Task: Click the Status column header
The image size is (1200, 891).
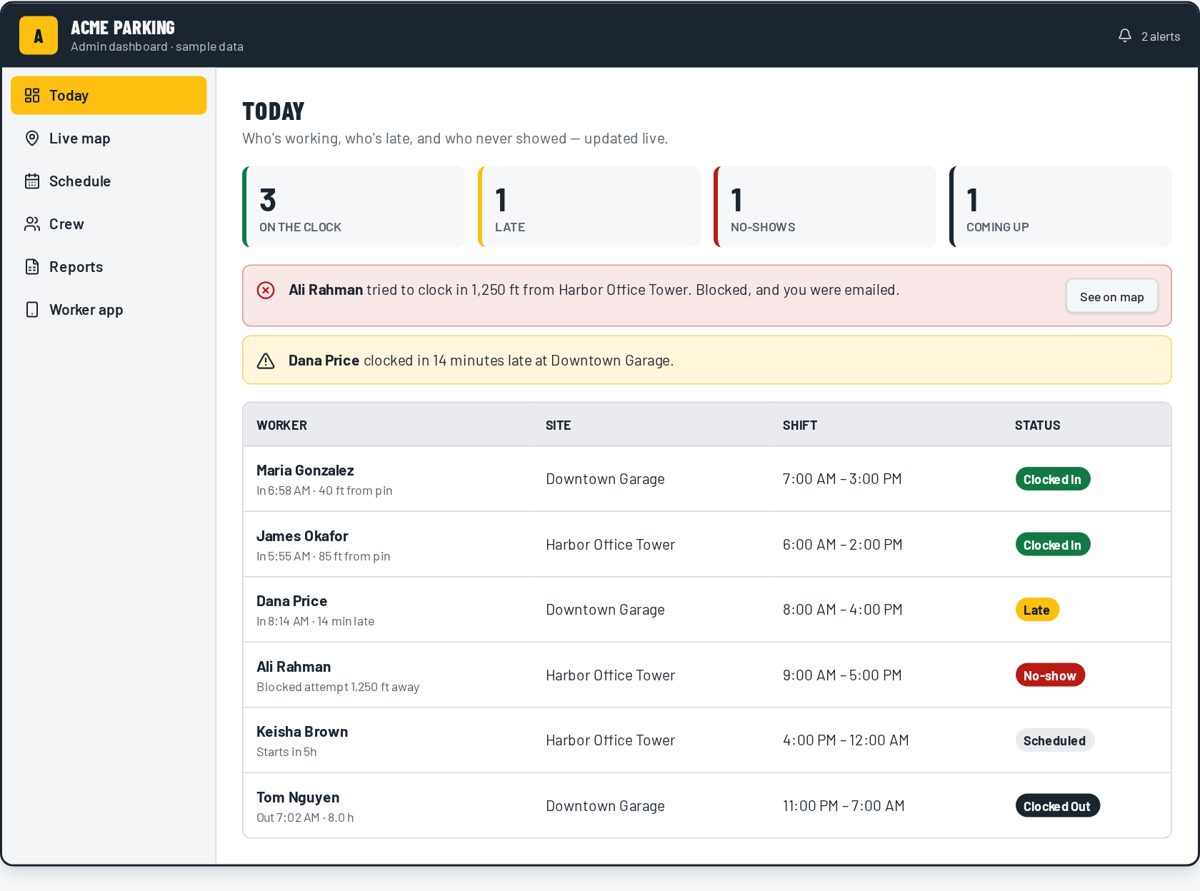Action: [x=1037, y=425]
